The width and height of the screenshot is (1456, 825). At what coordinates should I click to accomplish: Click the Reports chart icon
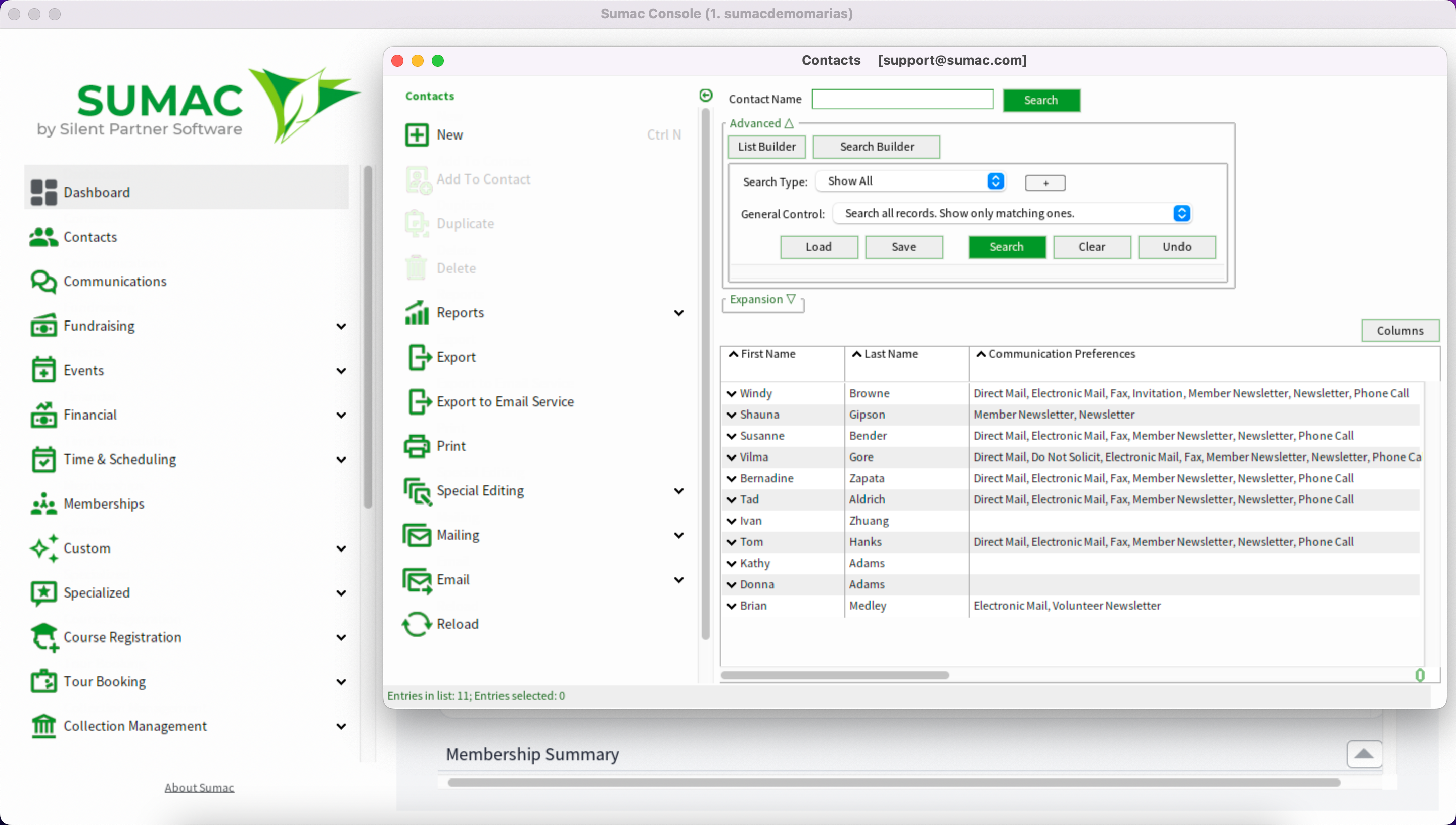tap(417, 313)
